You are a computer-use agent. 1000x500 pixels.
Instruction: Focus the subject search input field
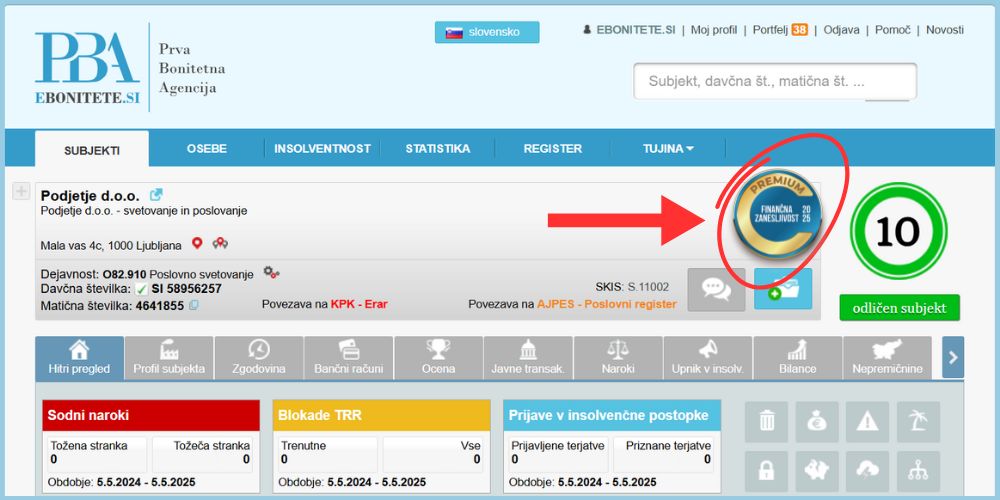(x=775, y=82)
